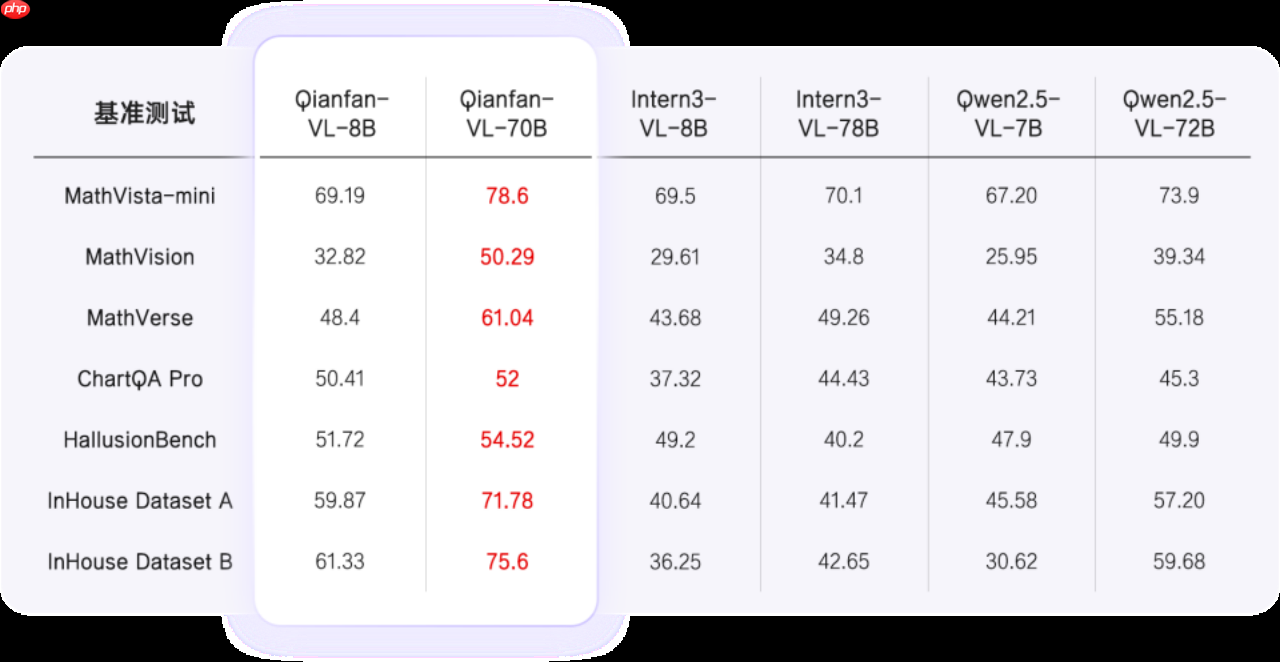
Task: Select the MathVerse row label
Action: click(x=140, y=318)
